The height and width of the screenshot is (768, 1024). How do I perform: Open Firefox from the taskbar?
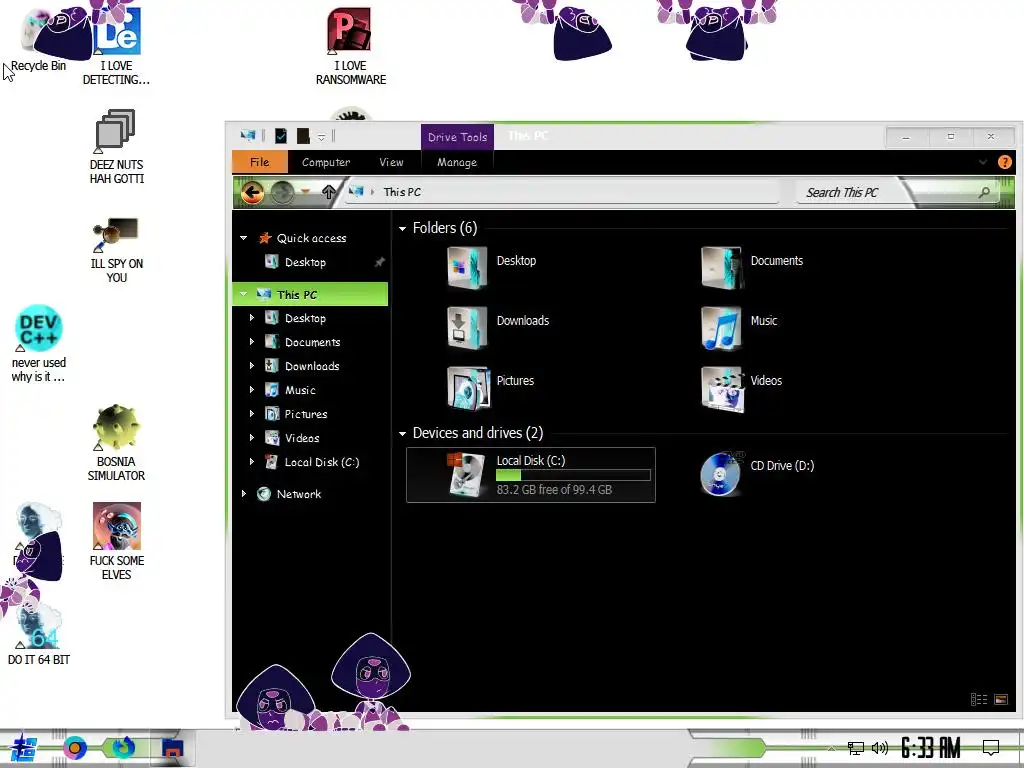click(x=122, y=747)
